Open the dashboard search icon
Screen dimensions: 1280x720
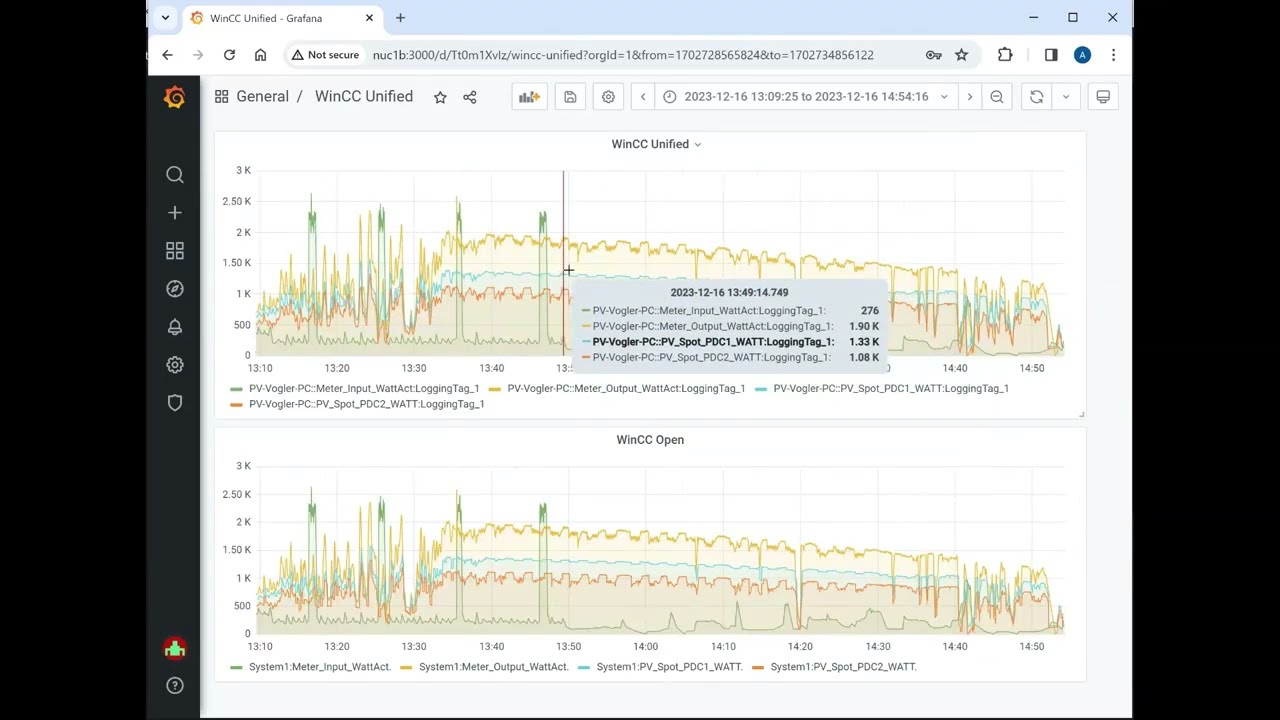175,175
